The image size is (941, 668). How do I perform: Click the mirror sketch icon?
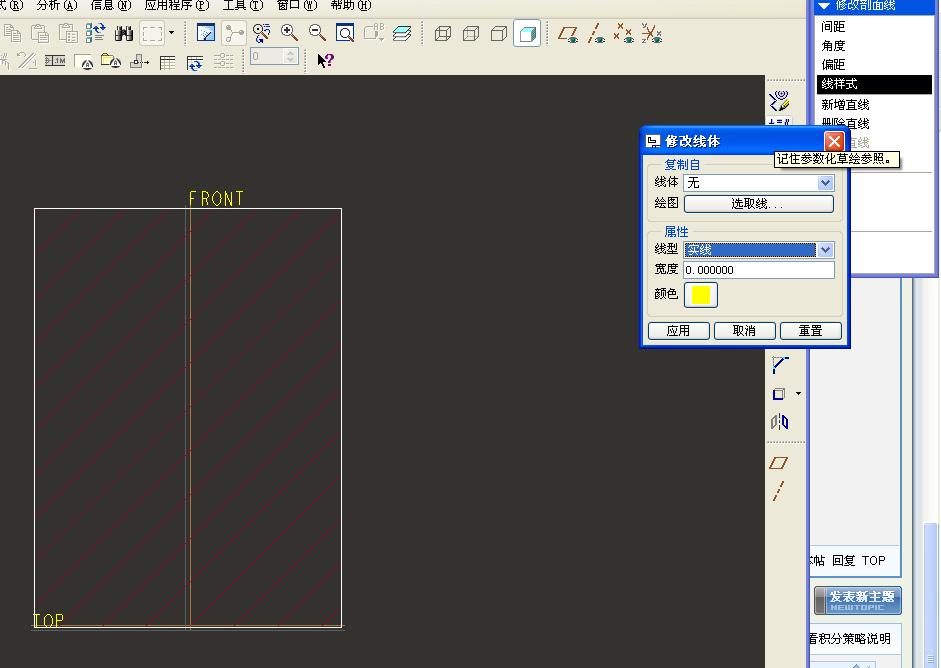[780, 422]
